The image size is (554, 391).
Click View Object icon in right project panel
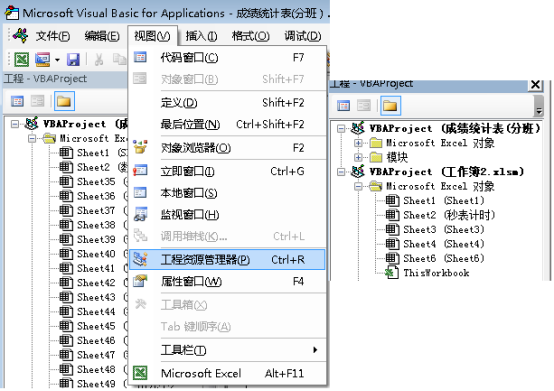pos(364,106)
